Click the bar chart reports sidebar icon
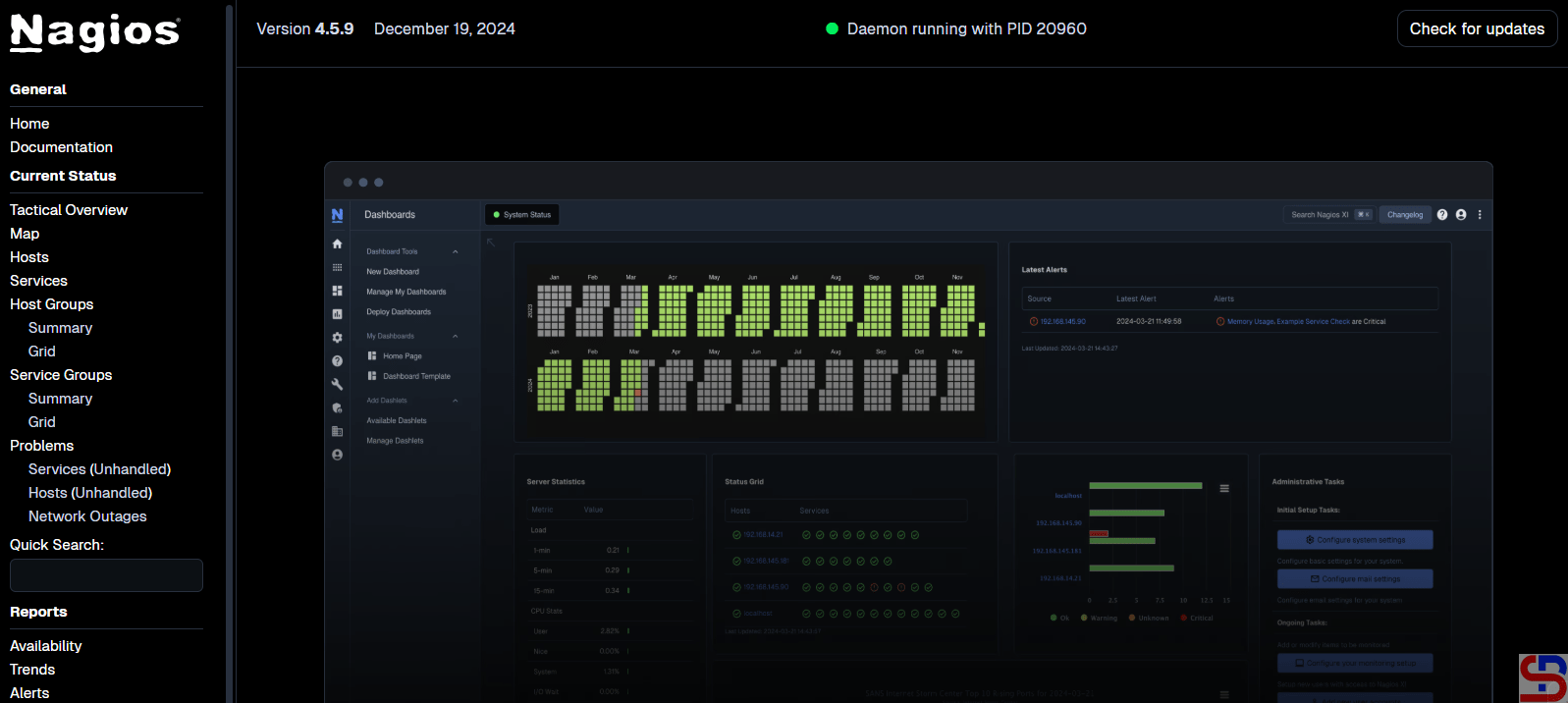The image size is (1568, 703). 337,314
